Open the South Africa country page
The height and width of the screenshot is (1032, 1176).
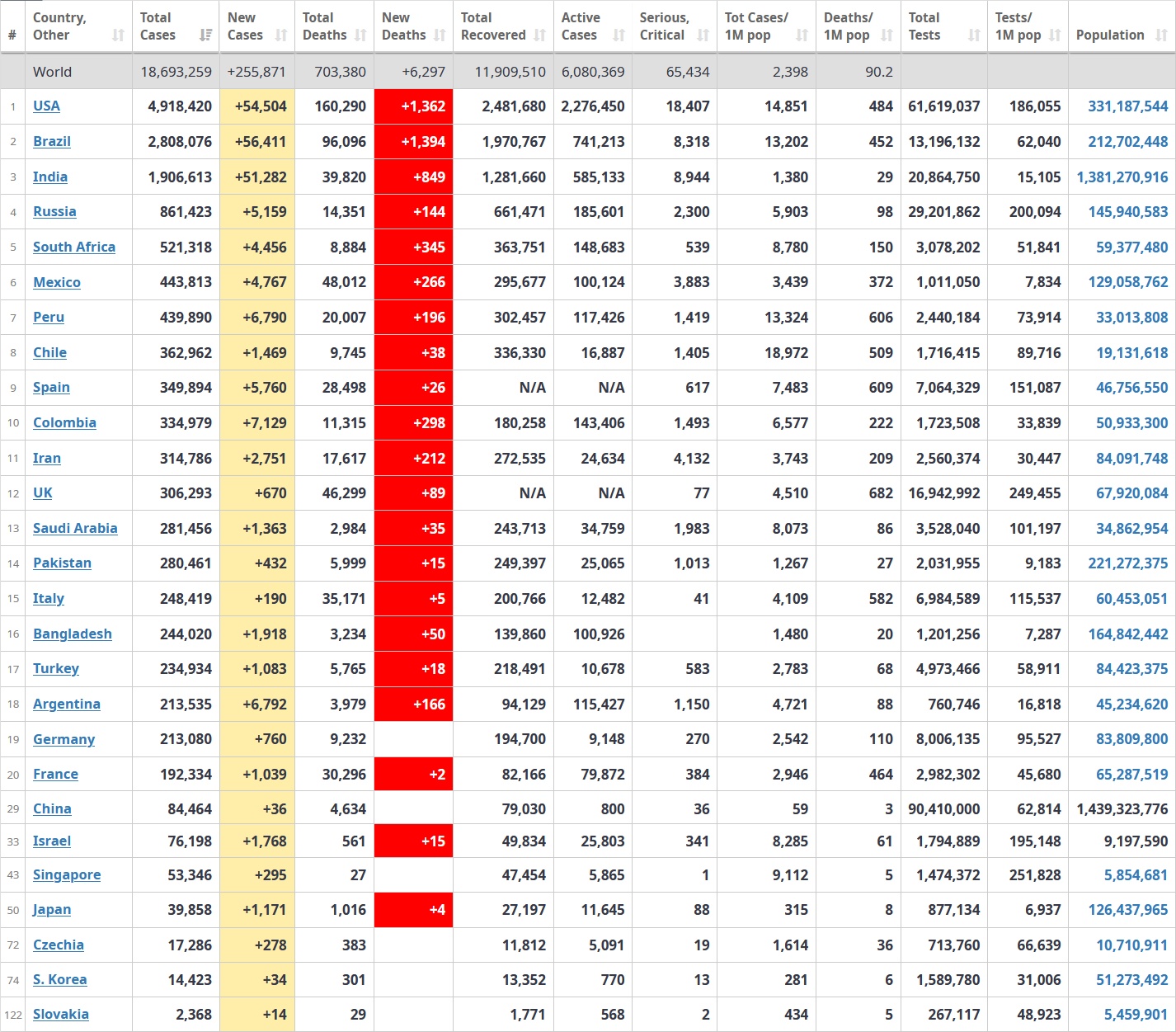[x=74, y=247]
